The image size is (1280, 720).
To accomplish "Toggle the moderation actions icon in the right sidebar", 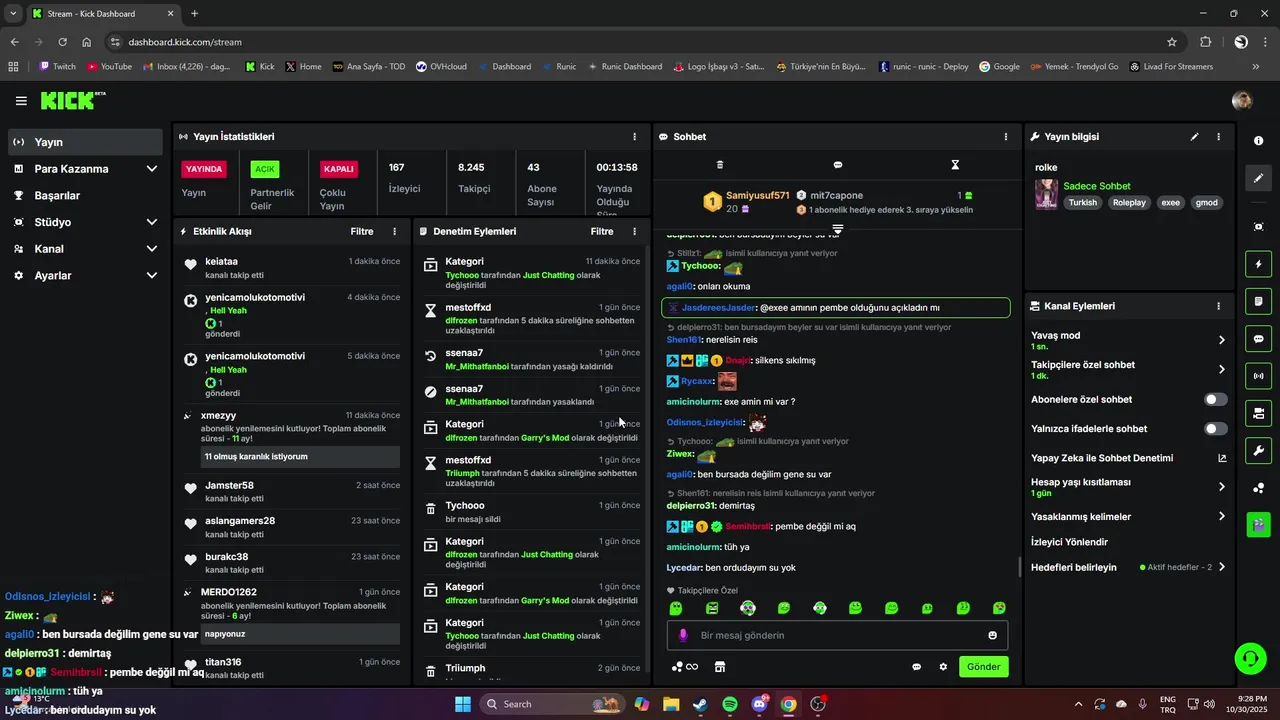I will pos(1258,413).
